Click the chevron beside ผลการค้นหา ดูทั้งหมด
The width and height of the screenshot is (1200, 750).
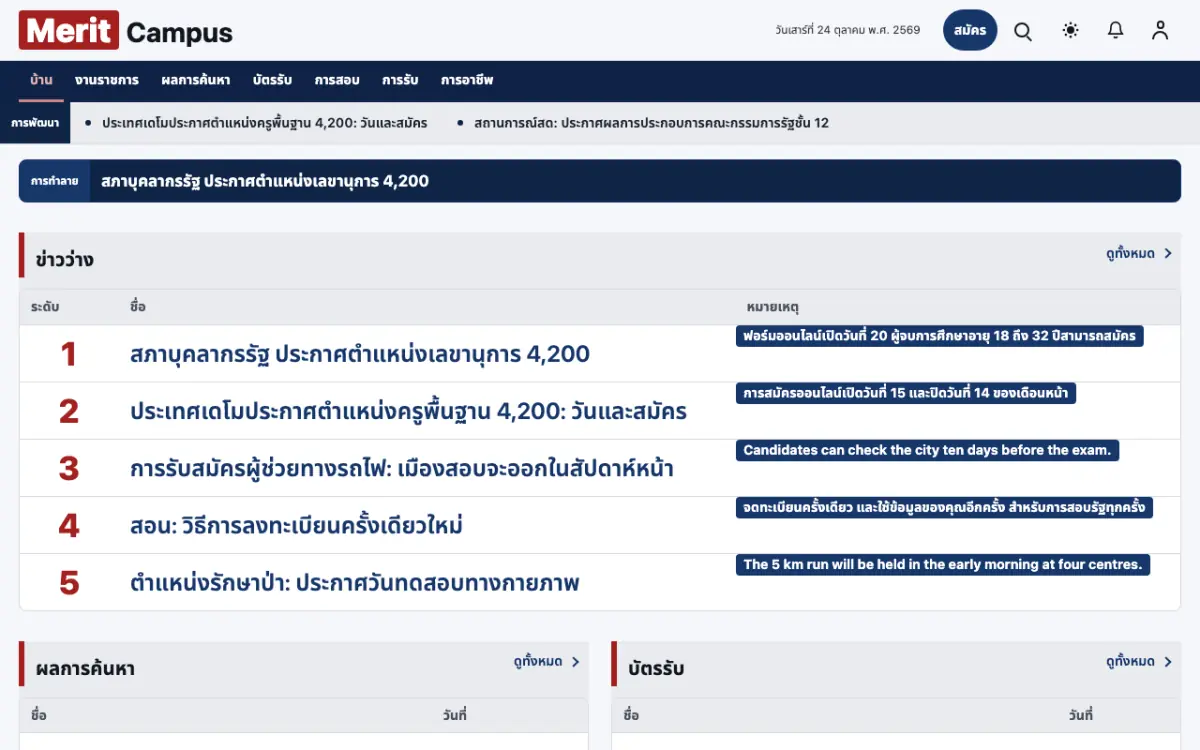(x=576, y=662)
